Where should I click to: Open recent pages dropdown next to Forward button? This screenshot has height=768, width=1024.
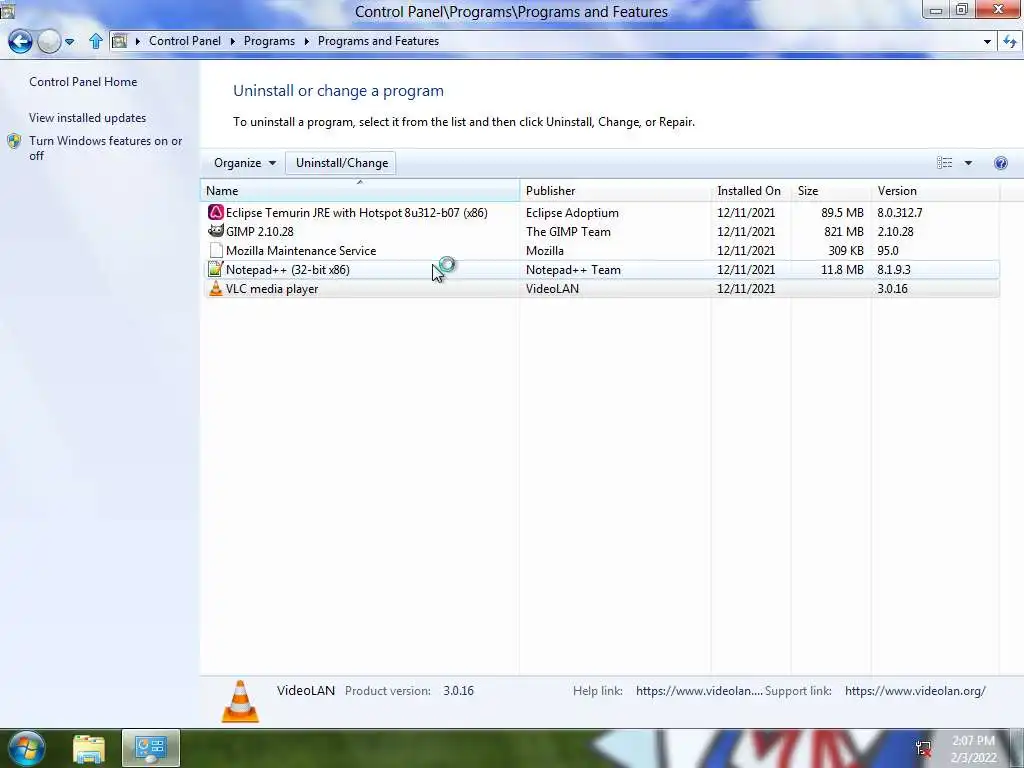coord(69,42)
